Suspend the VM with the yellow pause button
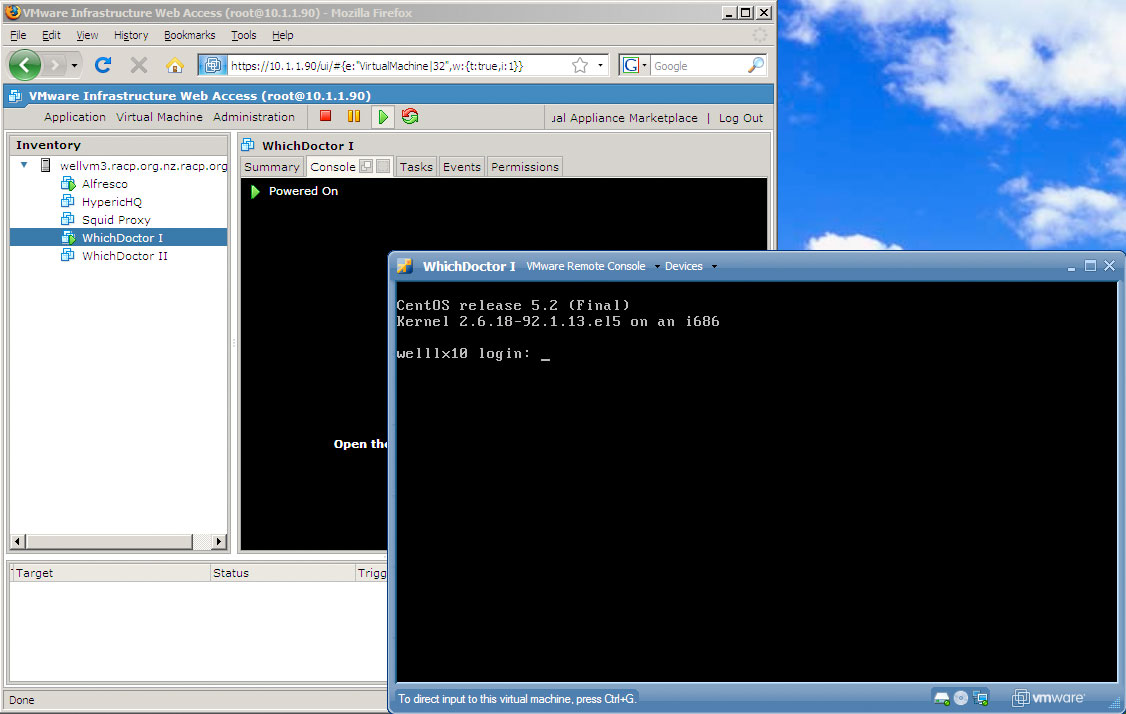Viewport: 1126px width, 714px height. 354,116
